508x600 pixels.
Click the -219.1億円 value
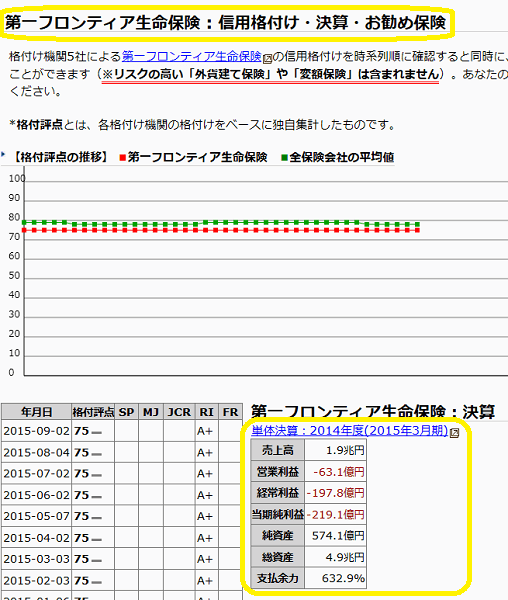(335, 515)
